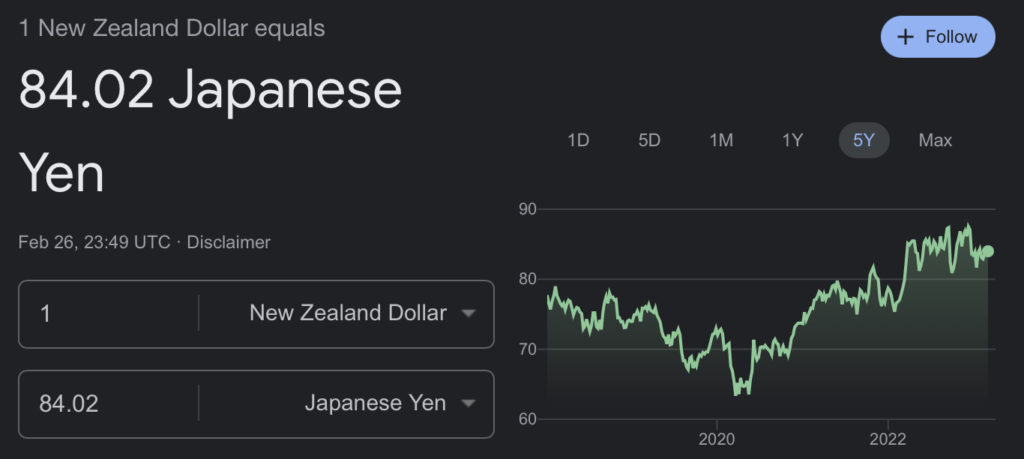
Task: Click the chart's lowest dip near 2020
Action: point(737,393)
